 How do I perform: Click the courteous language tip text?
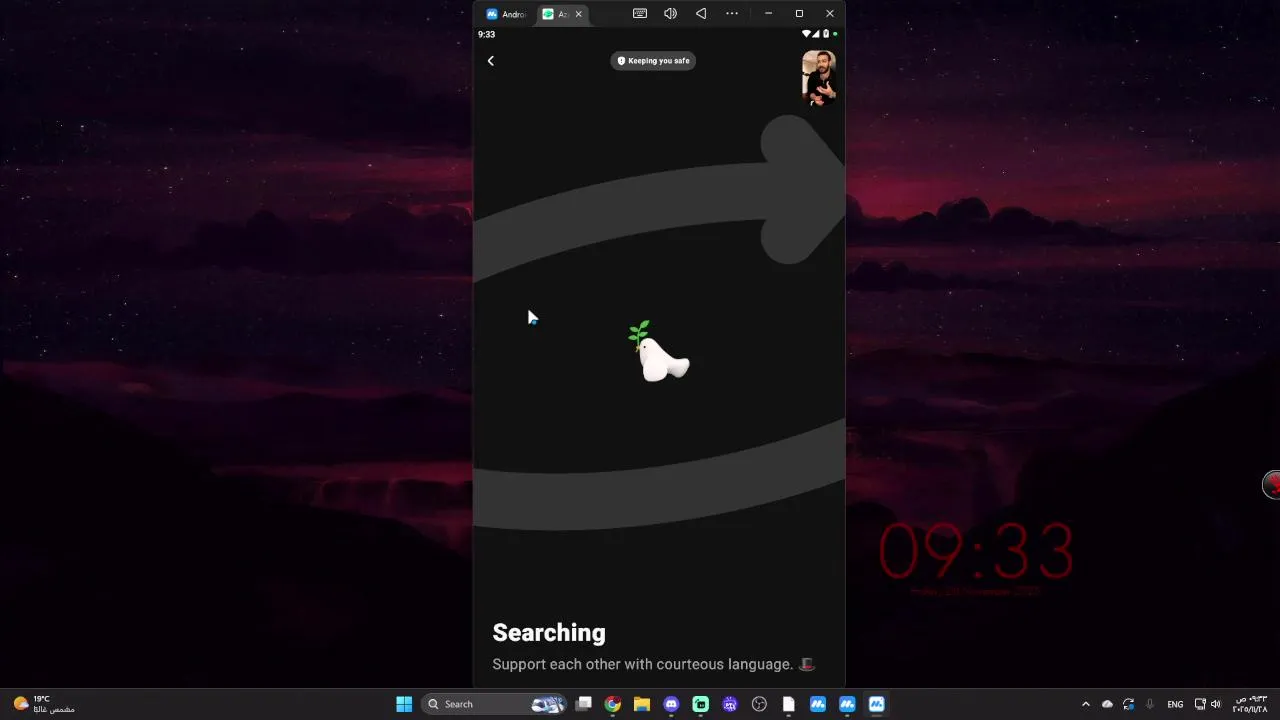654,664
